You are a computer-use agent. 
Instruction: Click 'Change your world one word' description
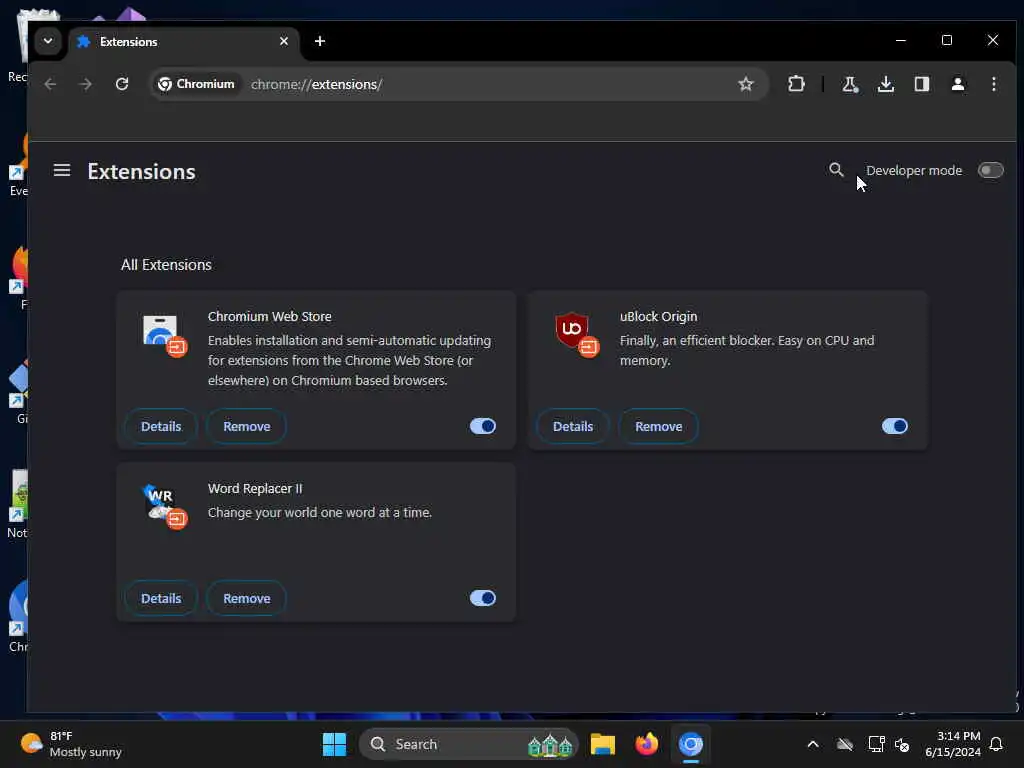coord(320,513)
